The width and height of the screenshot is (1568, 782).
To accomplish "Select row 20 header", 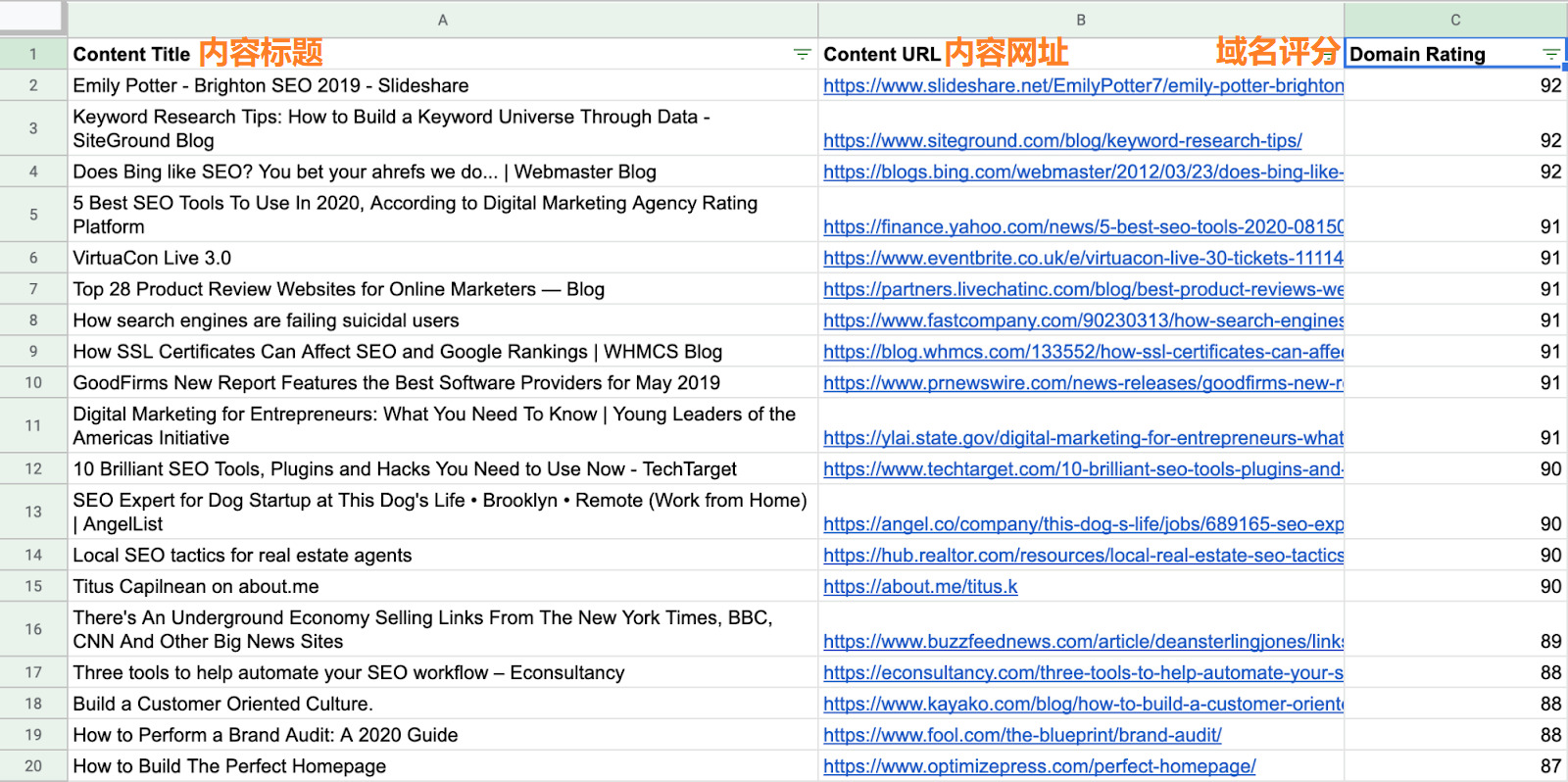I will [33, 766].
